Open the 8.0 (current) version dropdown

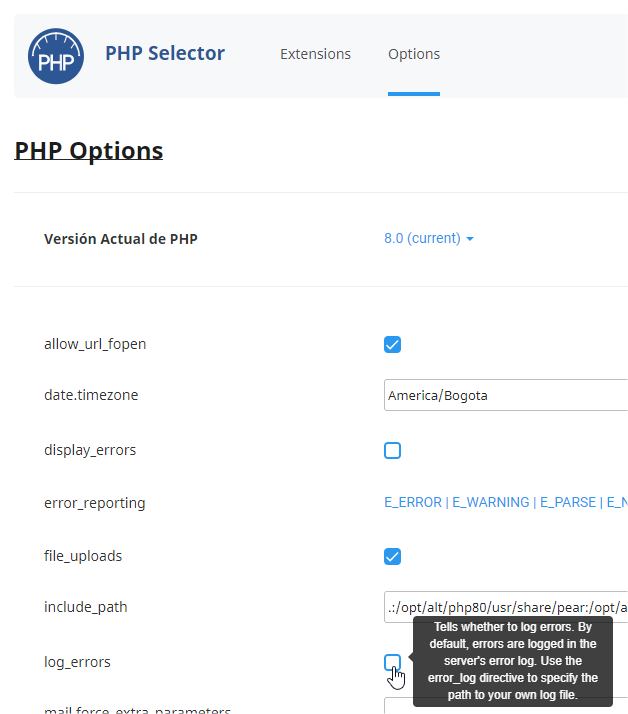pos(429,238)
